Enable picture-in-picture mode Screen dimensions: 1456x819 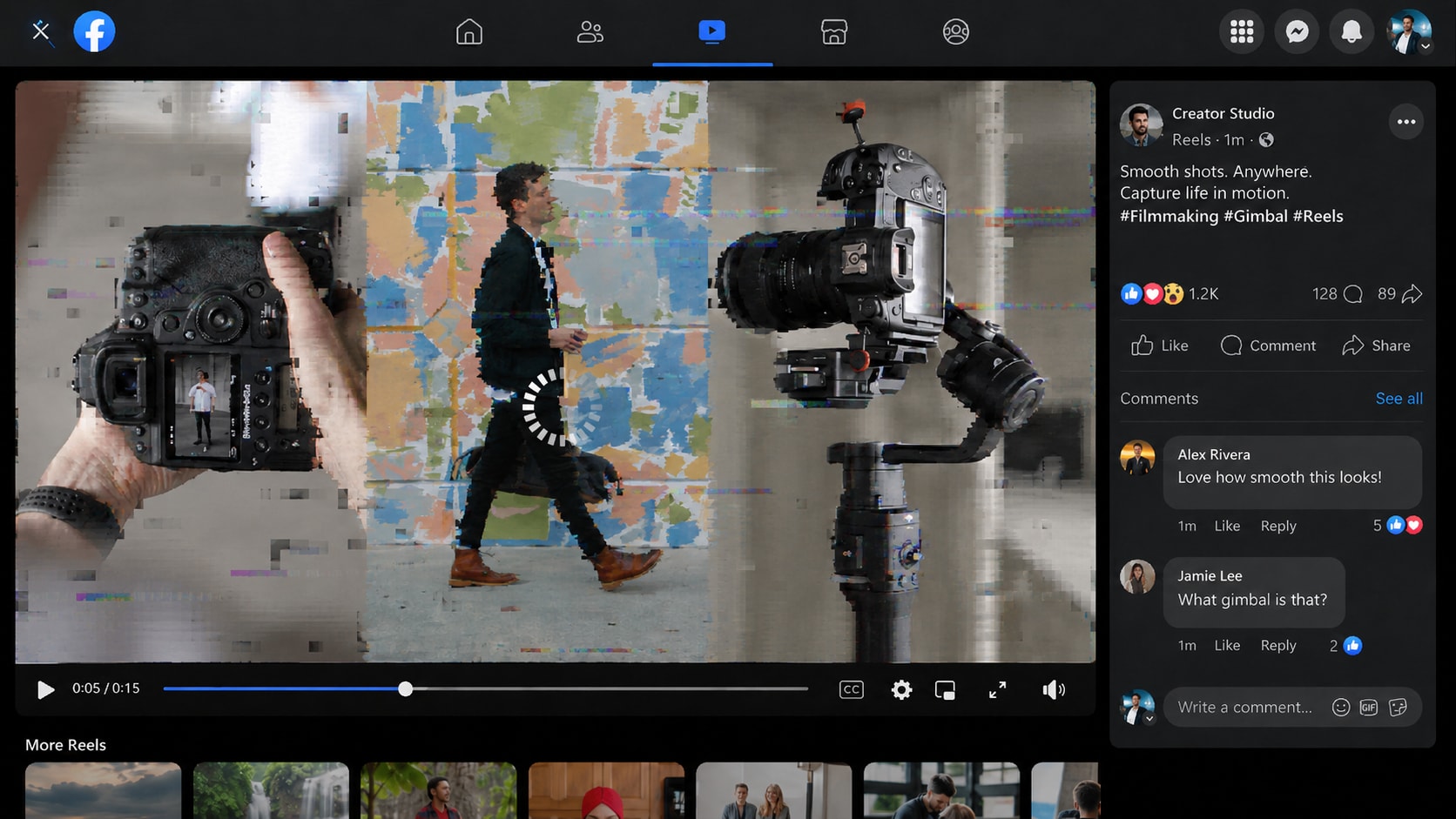tap(945, 690)
